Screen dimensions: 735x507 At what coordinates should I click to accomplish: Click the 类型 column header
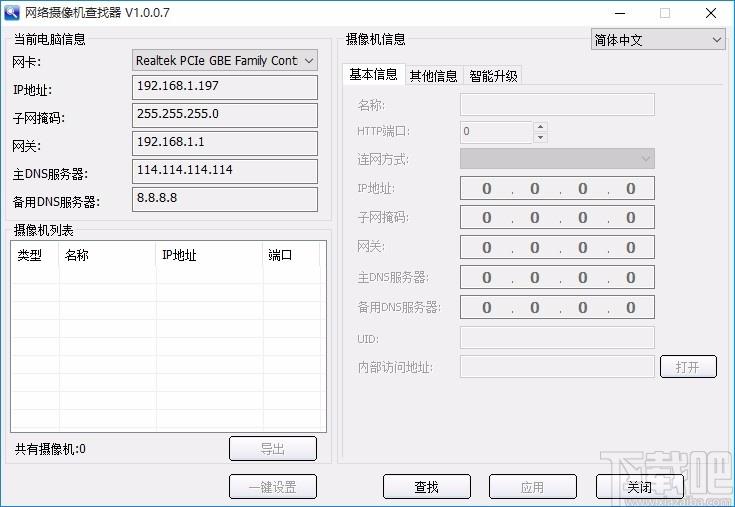point(35,255)
